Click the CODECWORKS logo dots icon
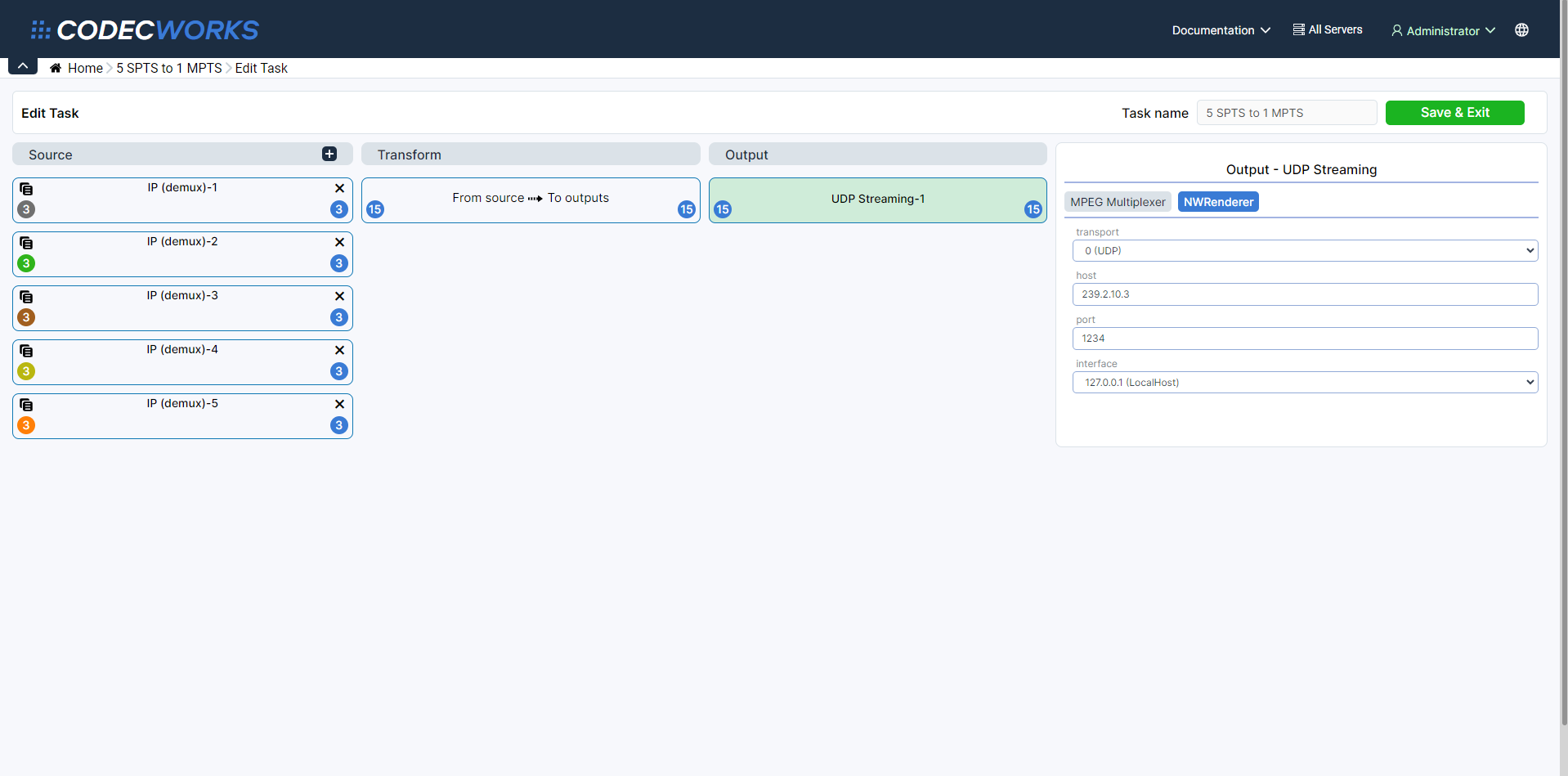Screen dimensions: 1568x776 pos(40,29)
